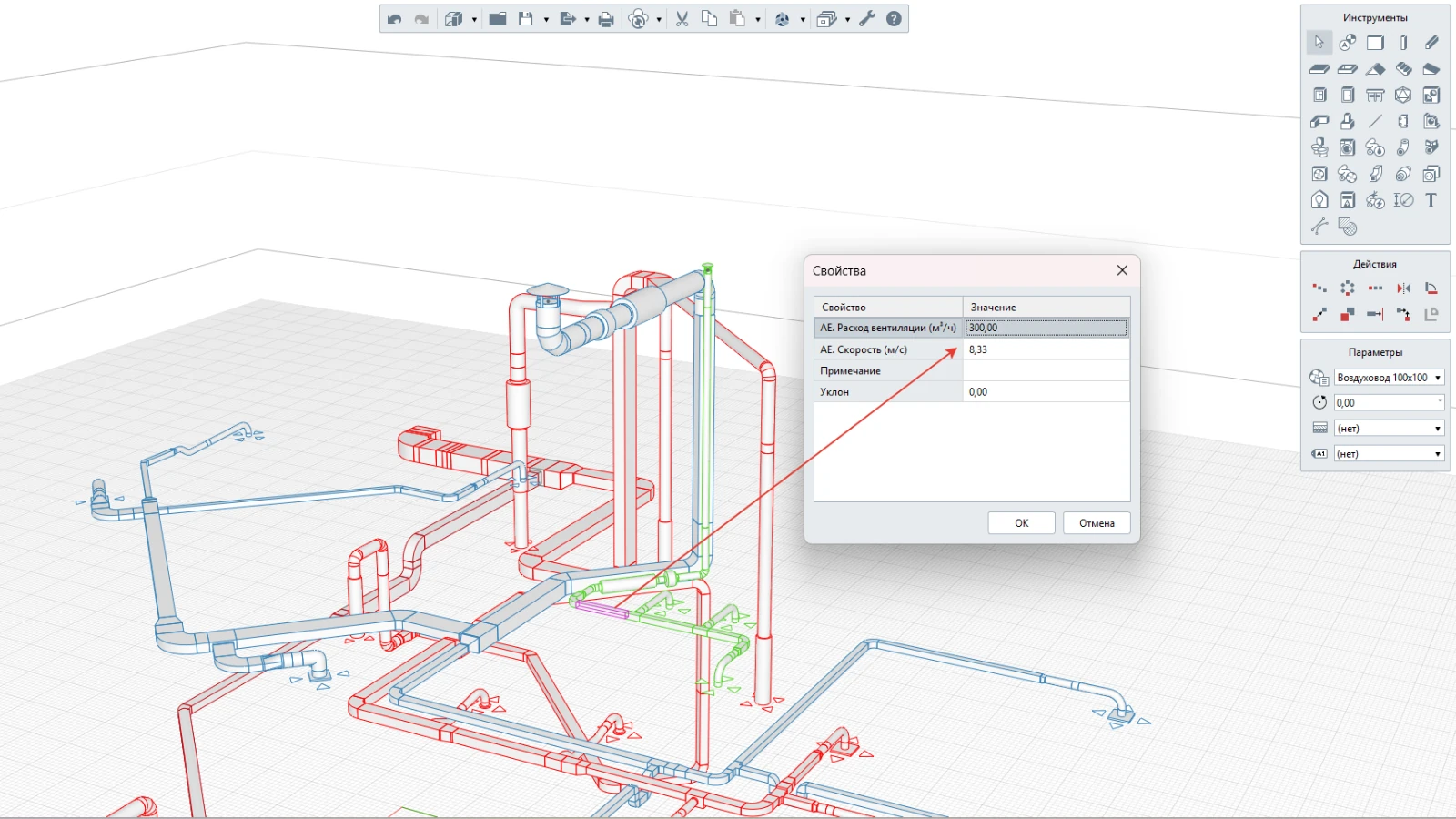Image resolution: width=1456 pixels, height=819 pixels.
Task: Select the Roof tool icon
Action: [1375, 69]
